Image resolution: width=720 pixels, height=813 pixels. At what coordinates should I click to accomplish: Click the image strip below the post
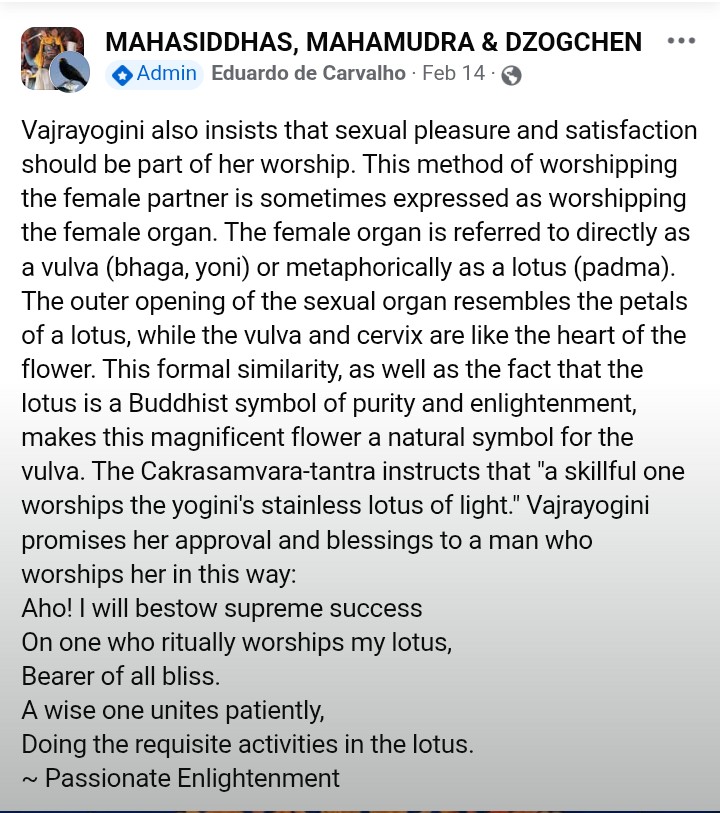360,811
